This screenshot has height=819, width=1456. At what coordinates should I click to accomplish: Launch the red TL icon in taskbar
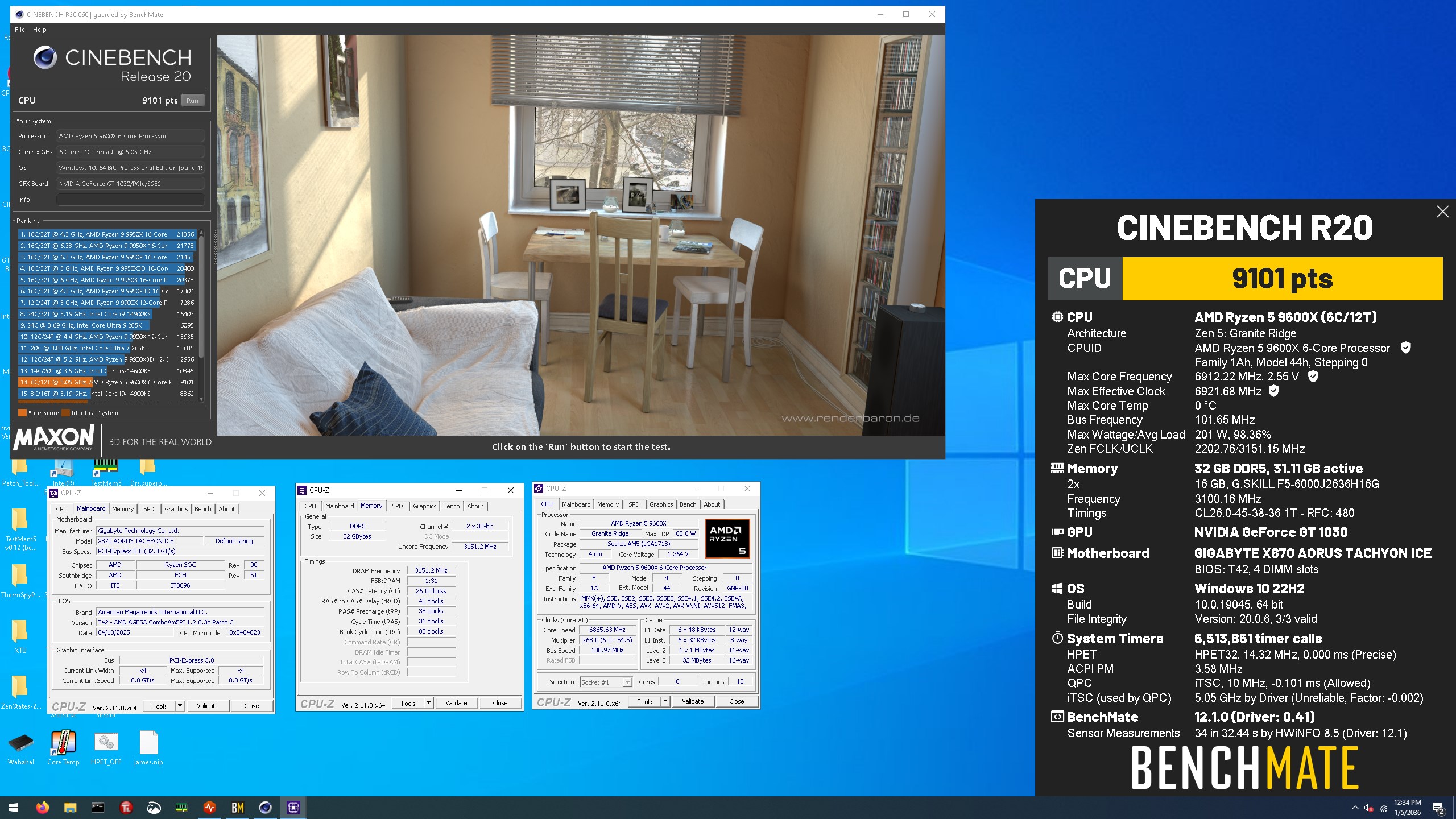pyautogui.click(x=126, y=807)
